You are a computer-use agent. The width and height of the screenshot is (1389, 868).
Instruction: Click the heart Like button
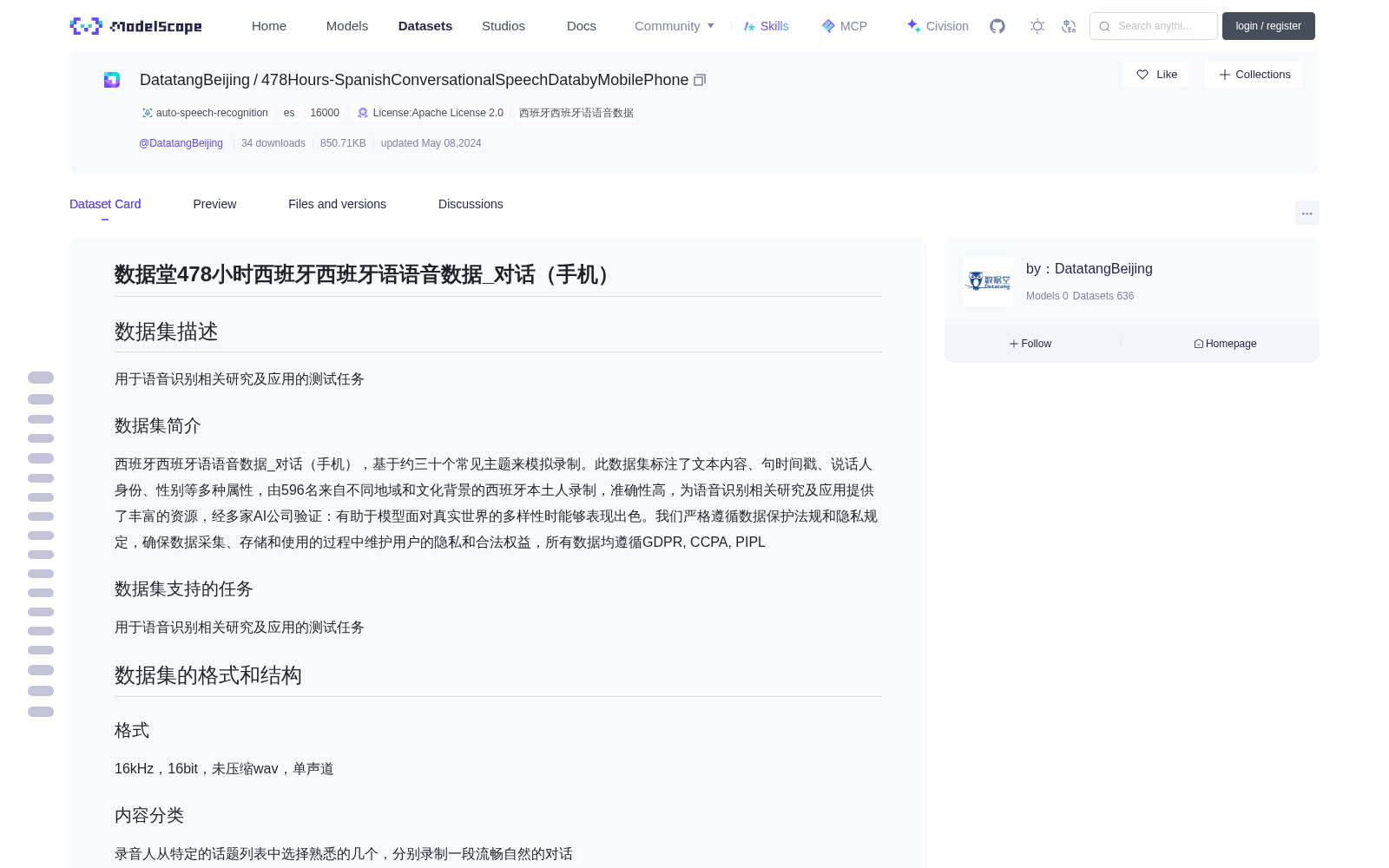tap(1155, 75)
